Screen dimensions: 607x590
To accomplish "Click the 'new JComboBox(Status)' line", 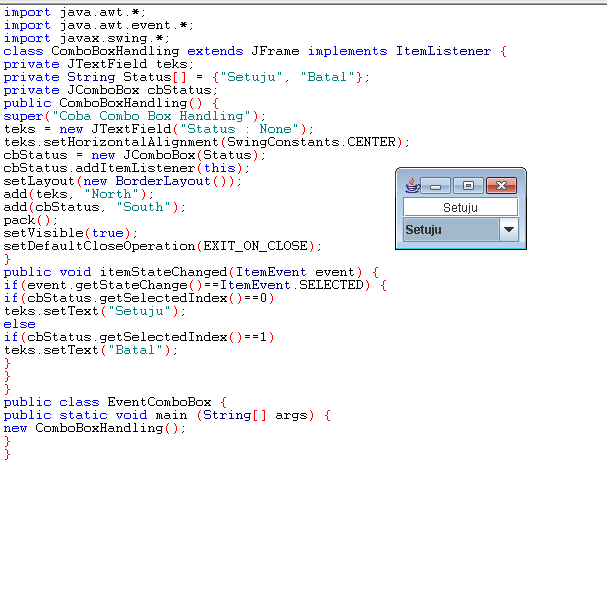I will (x=135, y=155).
